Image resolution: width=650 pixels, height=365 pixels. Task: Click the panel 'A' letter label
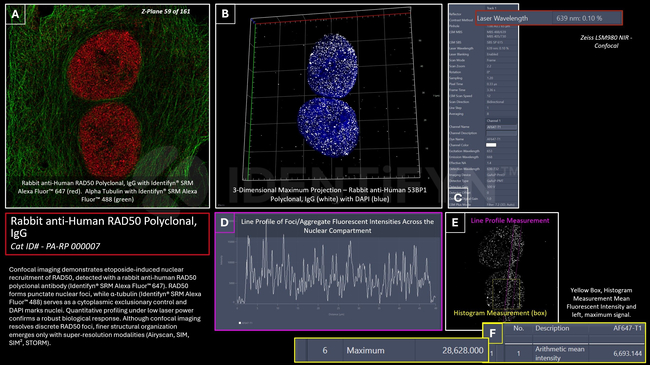pyautogui.click(x=15, y=15)
